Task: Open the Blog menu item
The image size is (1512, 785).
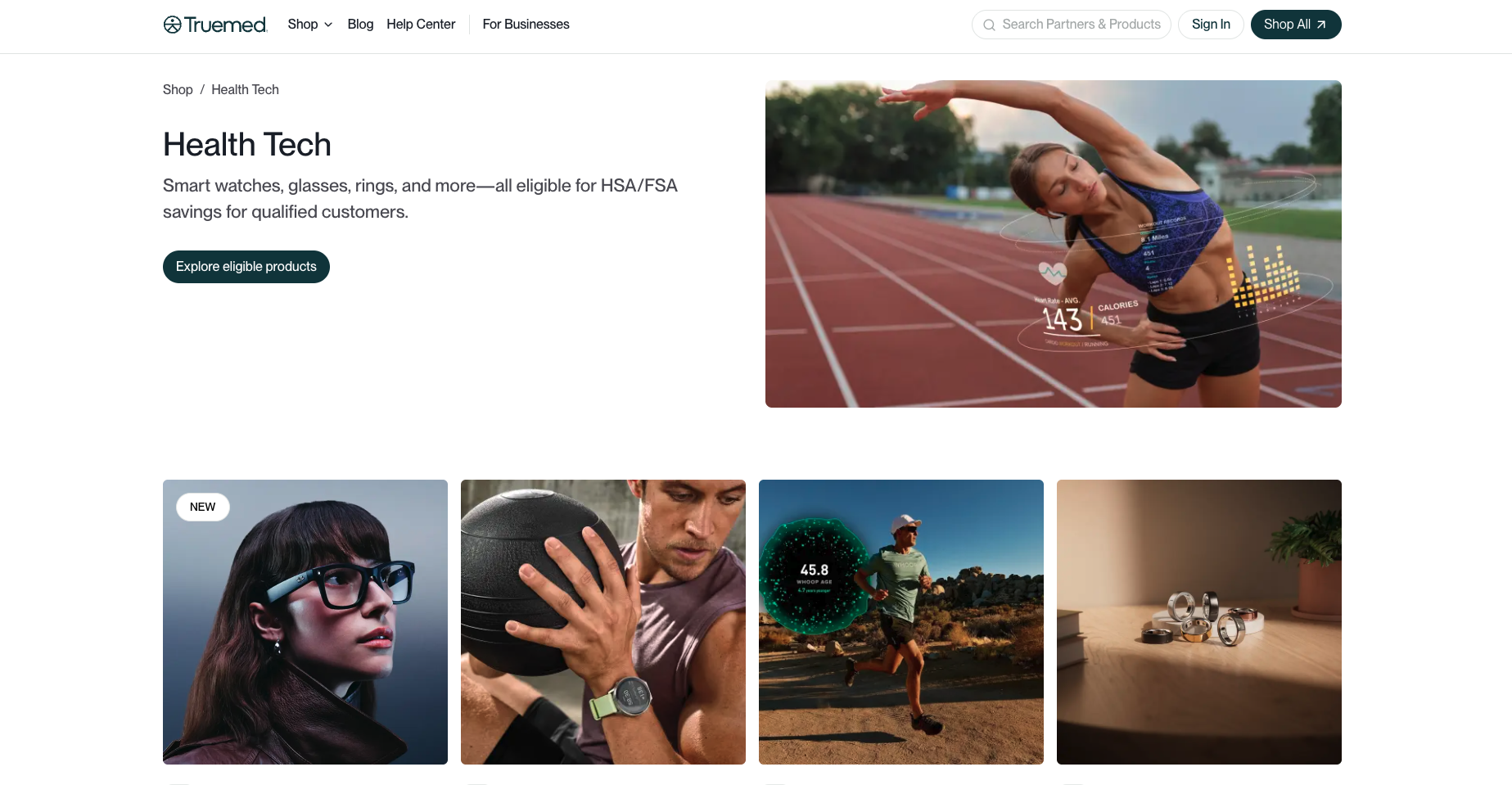Action: (360, 25)
